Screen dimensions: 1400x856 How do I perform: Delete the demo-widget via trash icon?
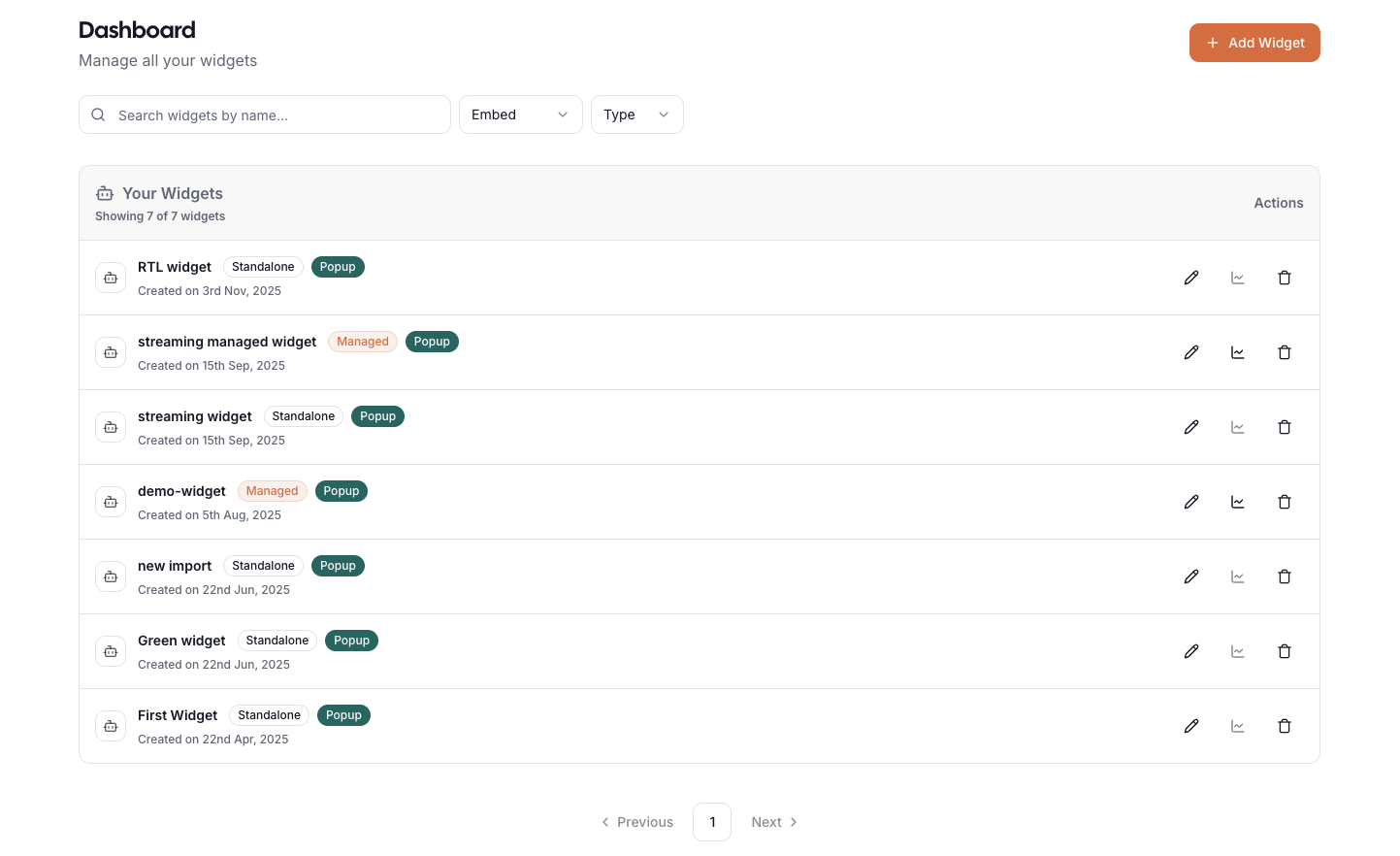click(x=1285, y=502)
